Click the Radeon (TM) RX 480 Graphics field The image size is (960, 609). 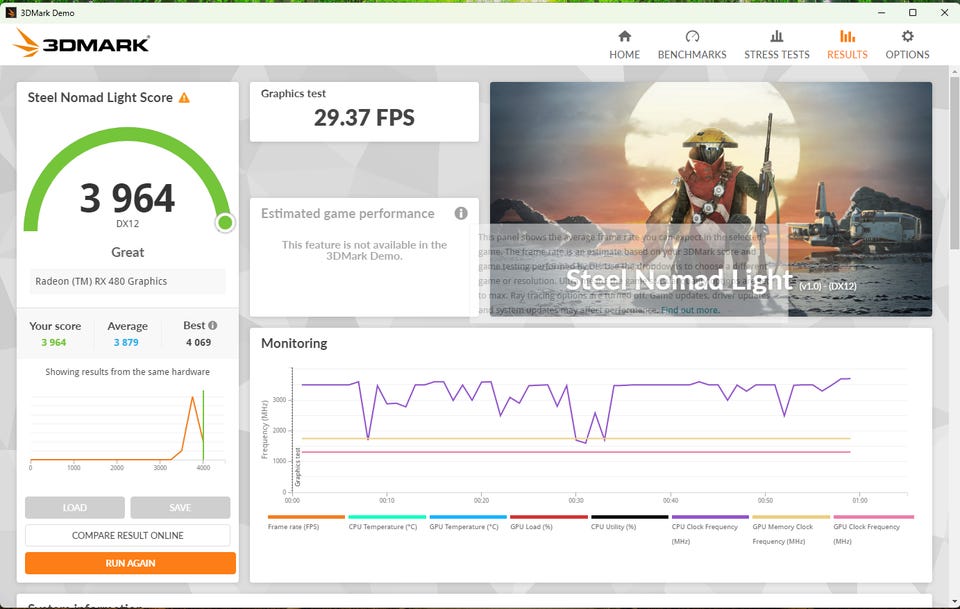(x=127, y=282)
